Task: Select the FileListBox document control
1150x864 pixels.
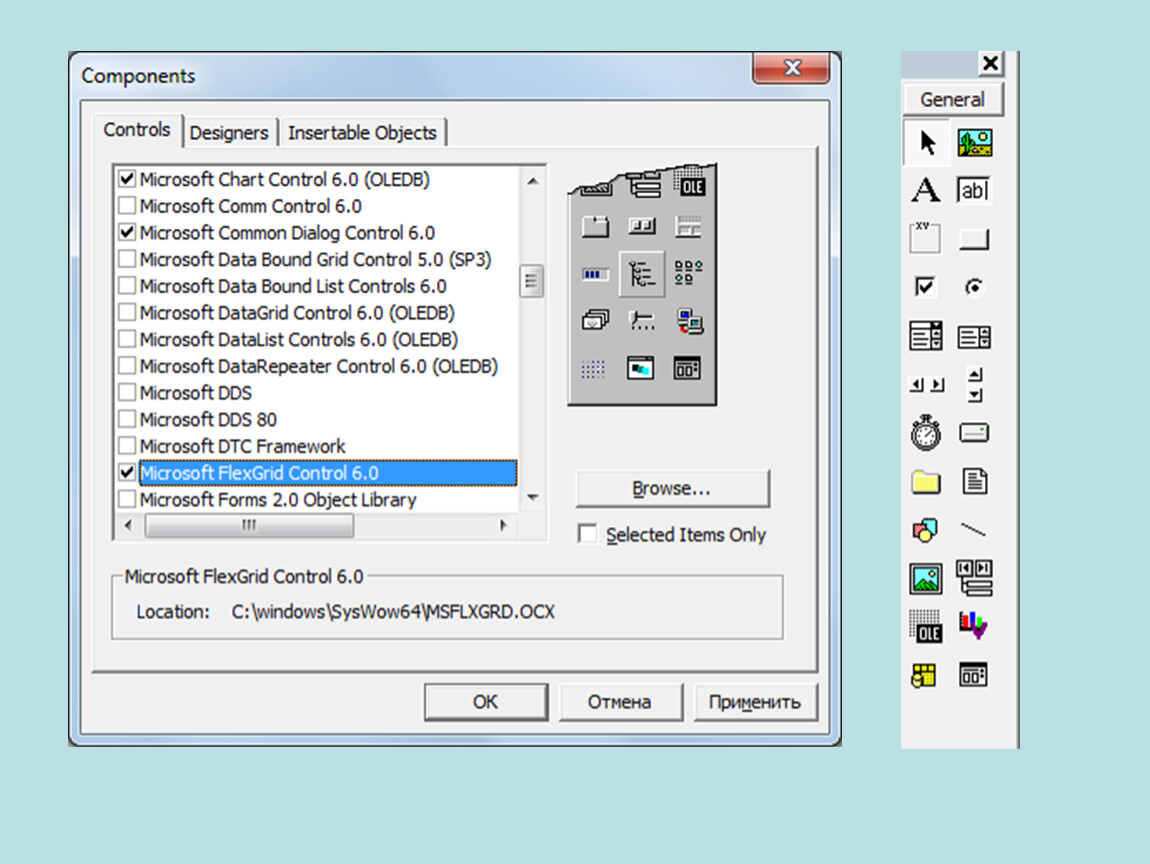Action: pyautogui.click(x=975, y=481)
